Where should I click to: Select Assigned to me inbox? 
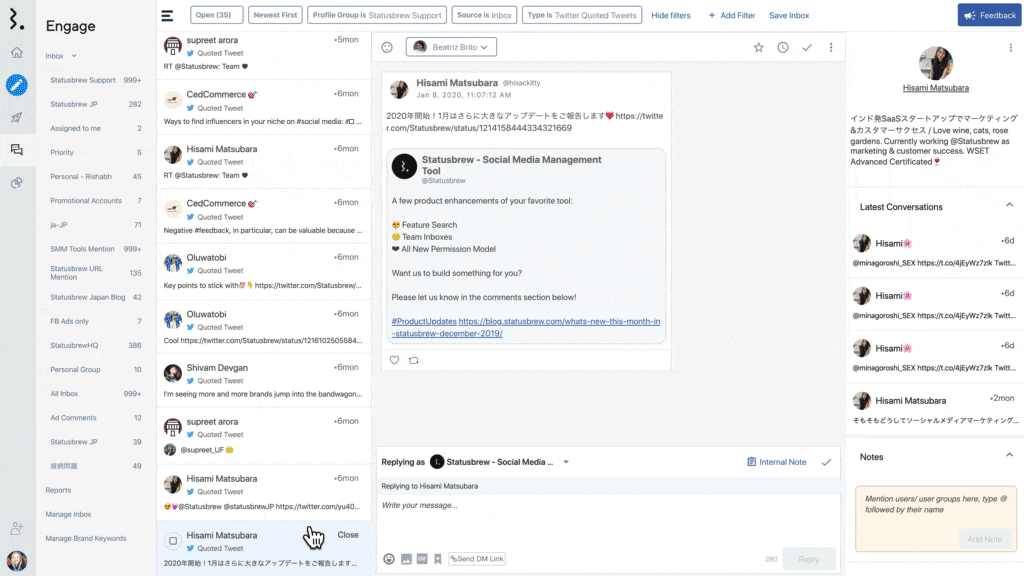76,129
